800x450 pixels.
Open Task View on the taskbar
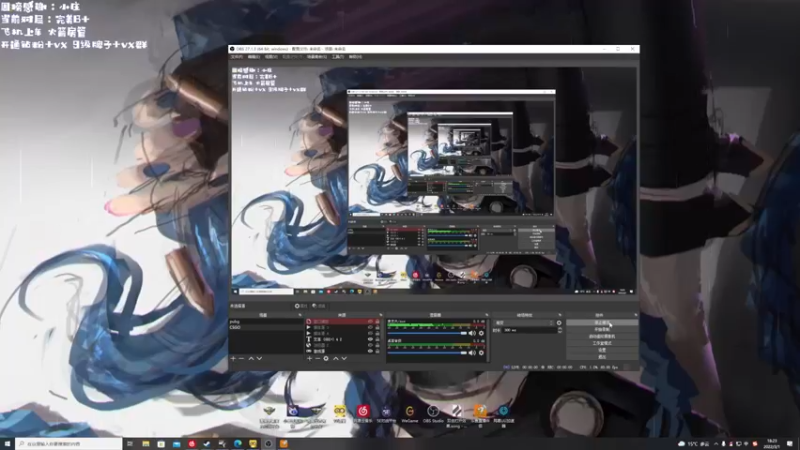(x=130, y=444)
